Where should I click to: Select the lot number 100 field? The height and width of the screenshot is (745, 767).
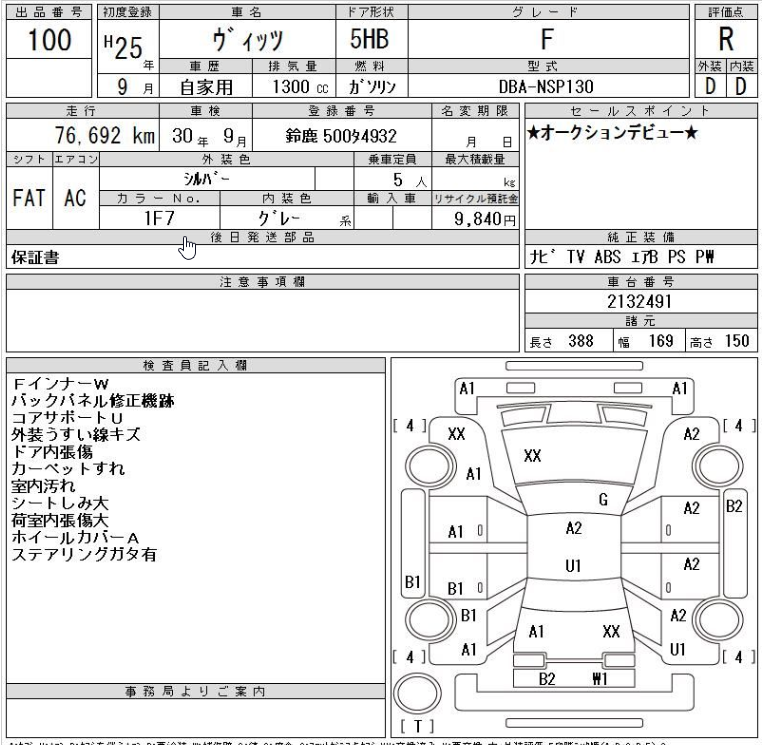[48, 47]
